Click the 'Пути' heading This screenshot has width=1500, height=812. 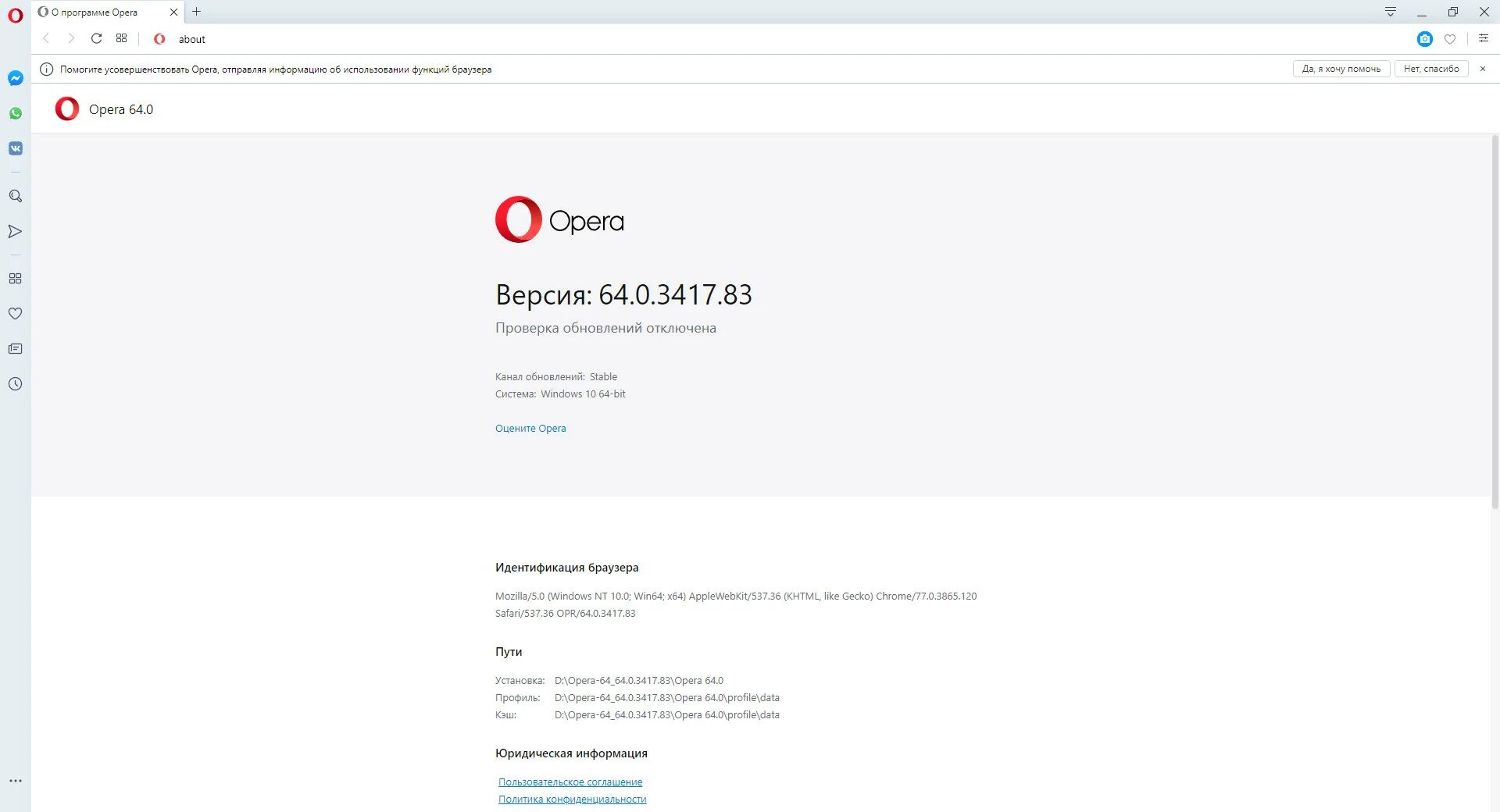tap(509, 652)
